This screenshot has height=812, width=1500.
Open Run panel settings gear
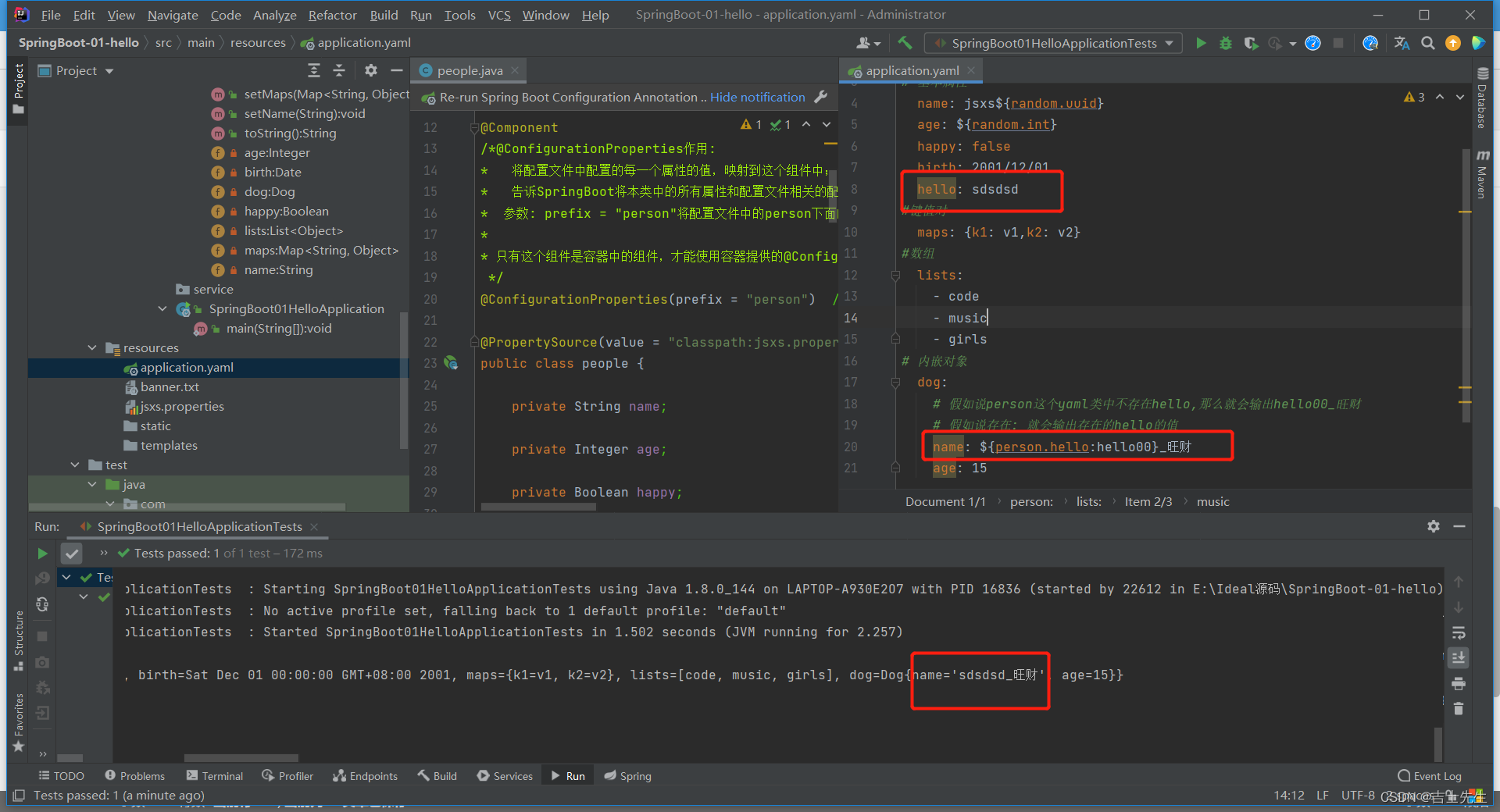[x=1433, y=526]
